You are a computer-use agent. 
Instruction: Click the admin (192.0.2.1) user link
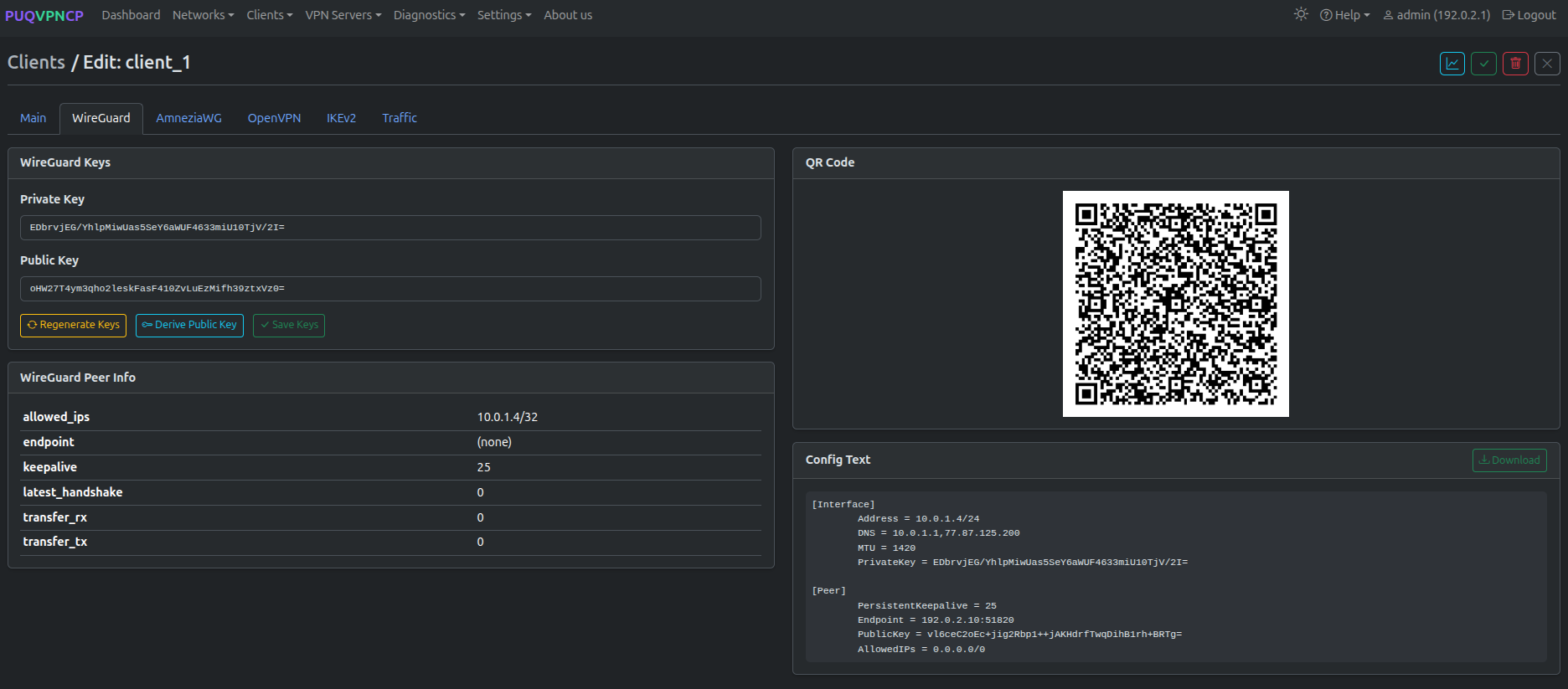point(1436,15)
